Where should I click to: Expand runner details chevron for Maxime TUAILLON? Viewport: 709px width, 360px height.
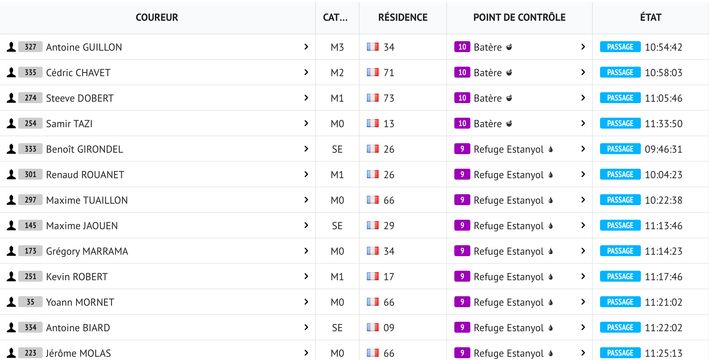(306, 200)
